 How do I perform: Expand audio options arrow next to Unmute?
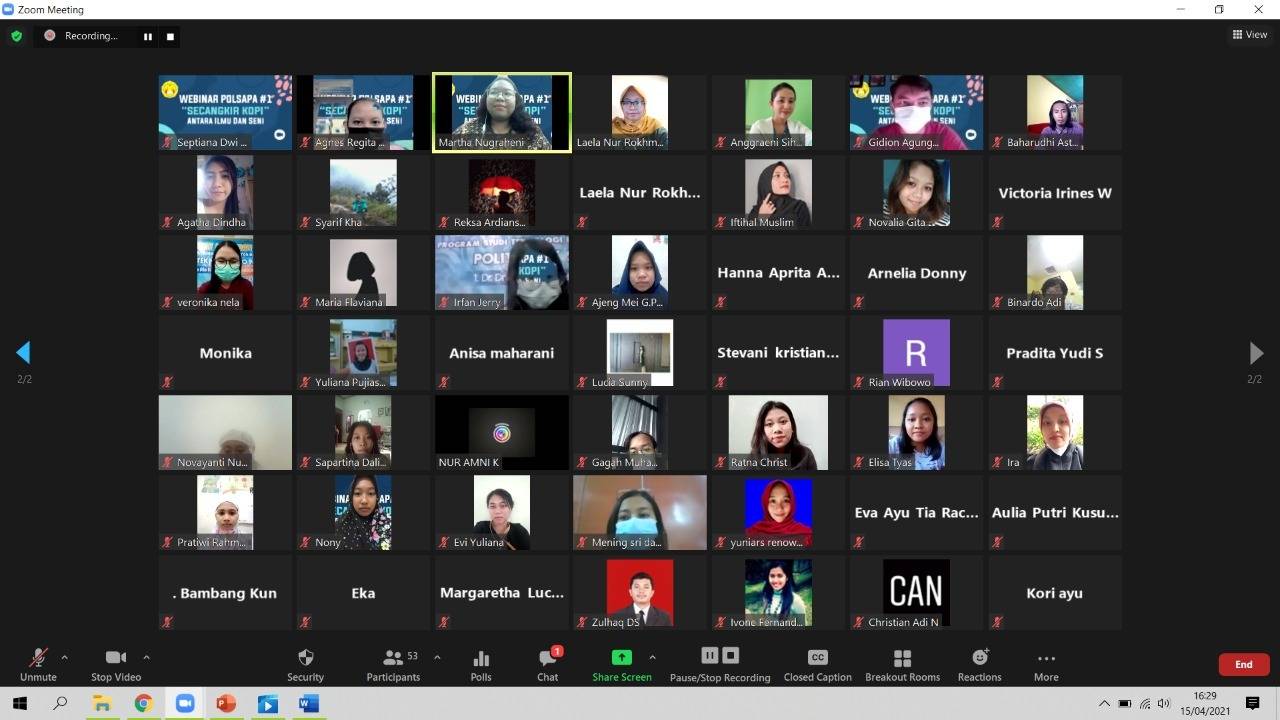[65, 657]
